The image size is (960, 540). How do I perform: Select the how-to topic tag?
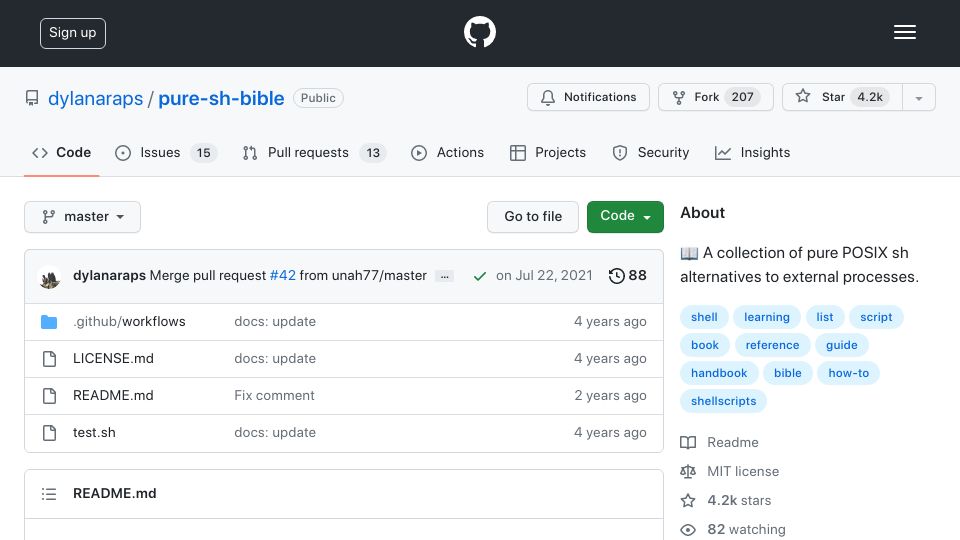click(x=849, y=373)
